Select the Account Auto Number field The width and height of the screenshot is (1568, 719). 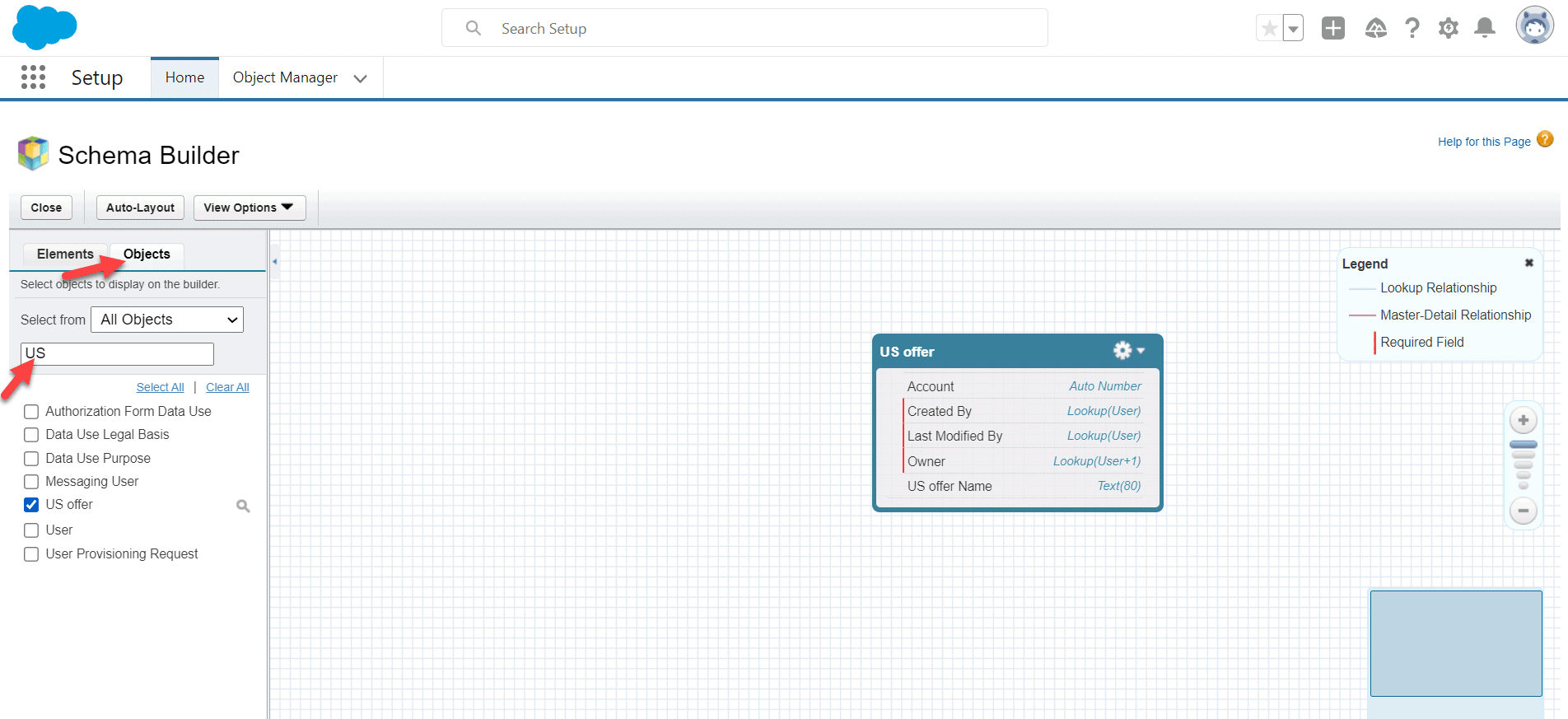1024,386
